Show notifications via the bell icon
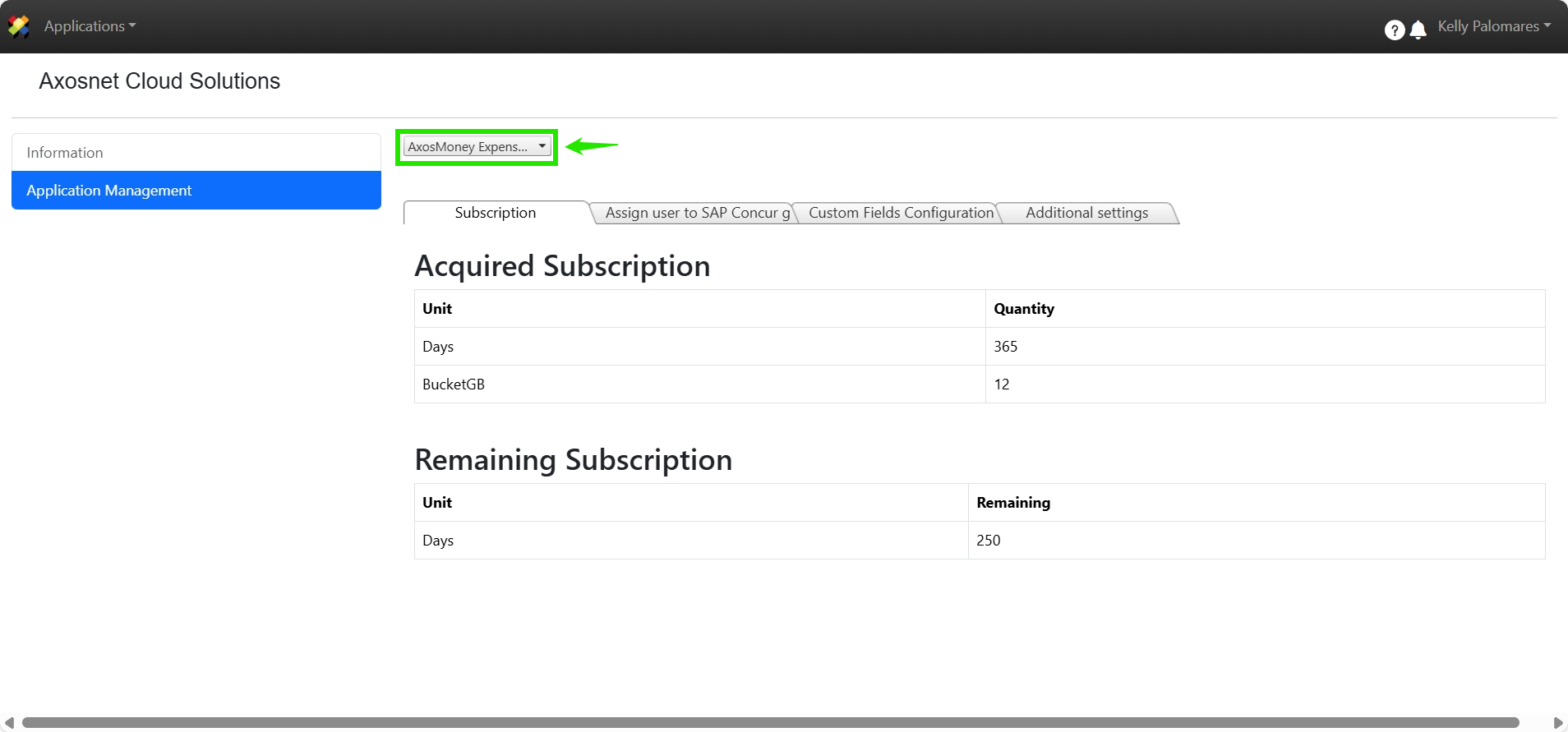The height and width of the screenshot is (732, 1568). 1418,30
